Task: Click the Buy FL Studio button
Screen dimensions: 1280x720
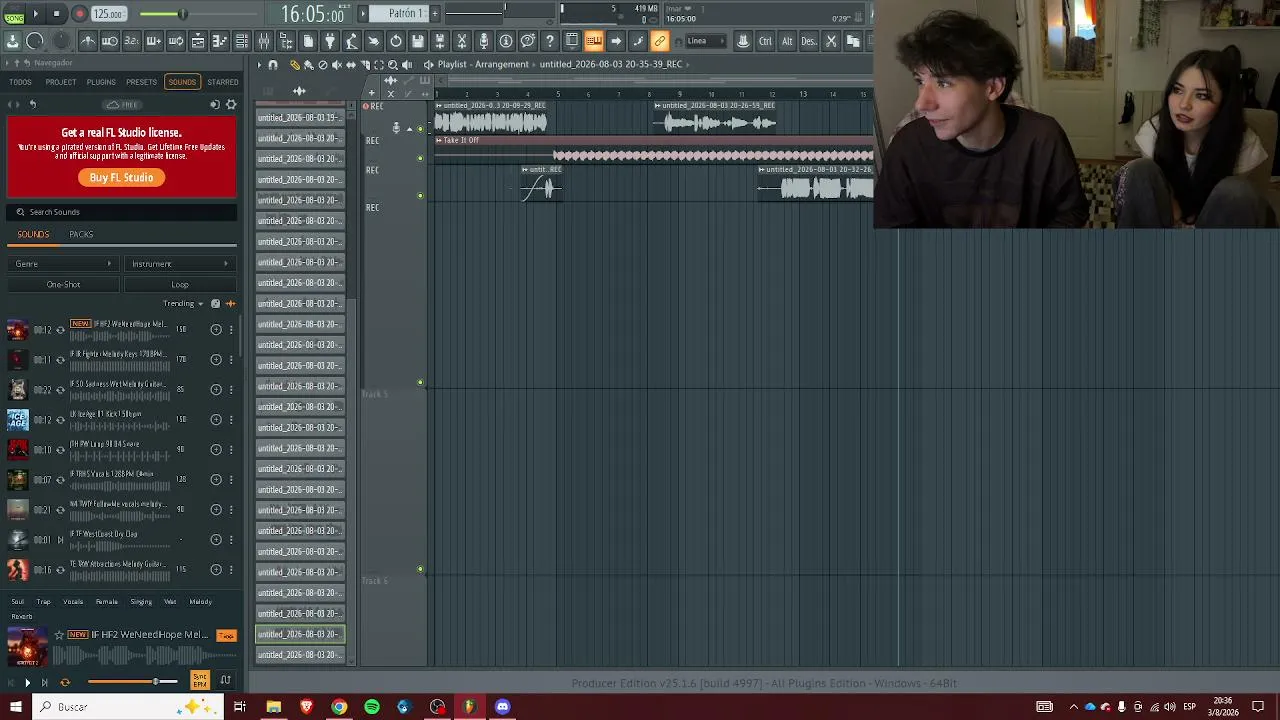Action: [x=121, y=177]
